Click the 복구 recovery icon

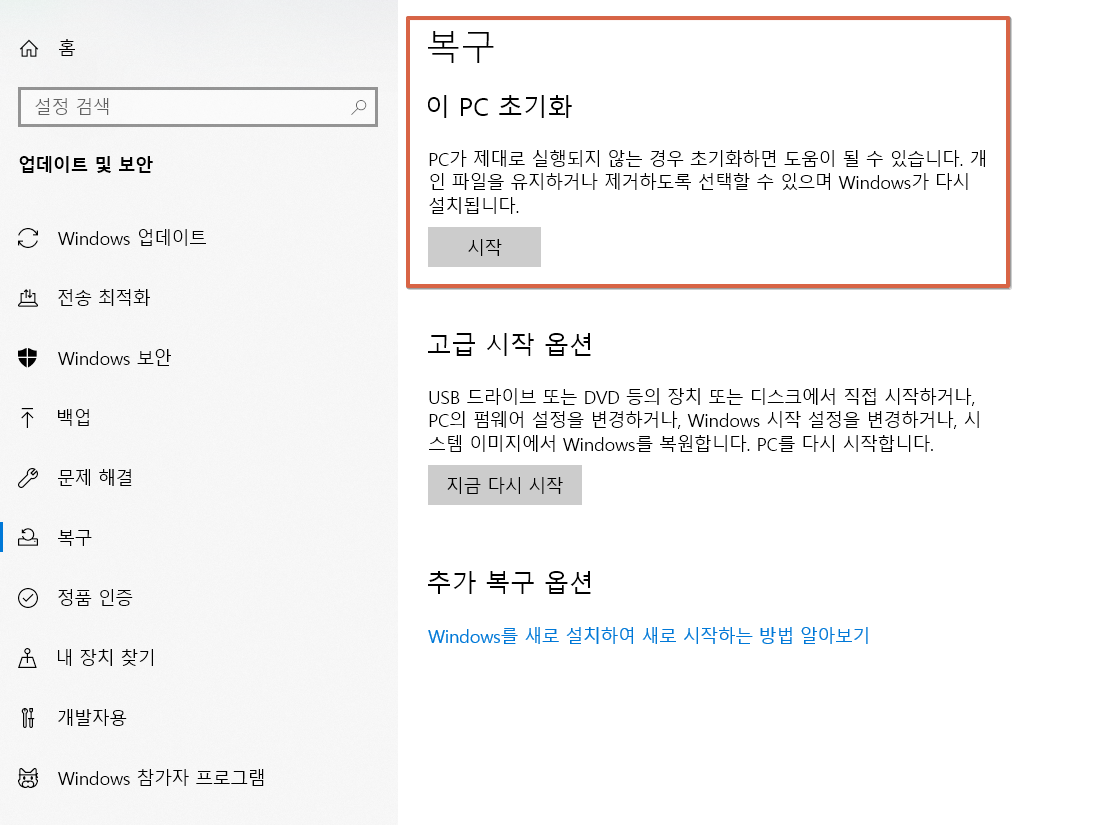(28, 537)
